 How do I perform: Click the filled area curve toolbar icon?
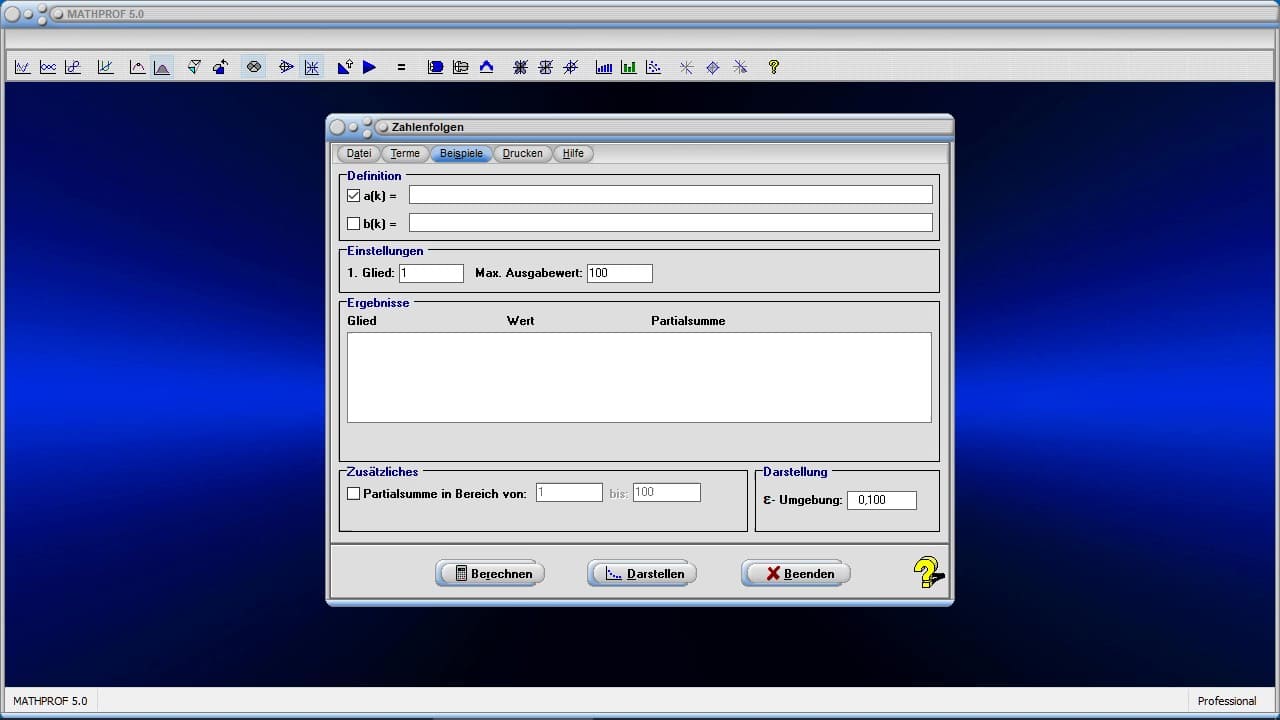[x=162, y=67]
